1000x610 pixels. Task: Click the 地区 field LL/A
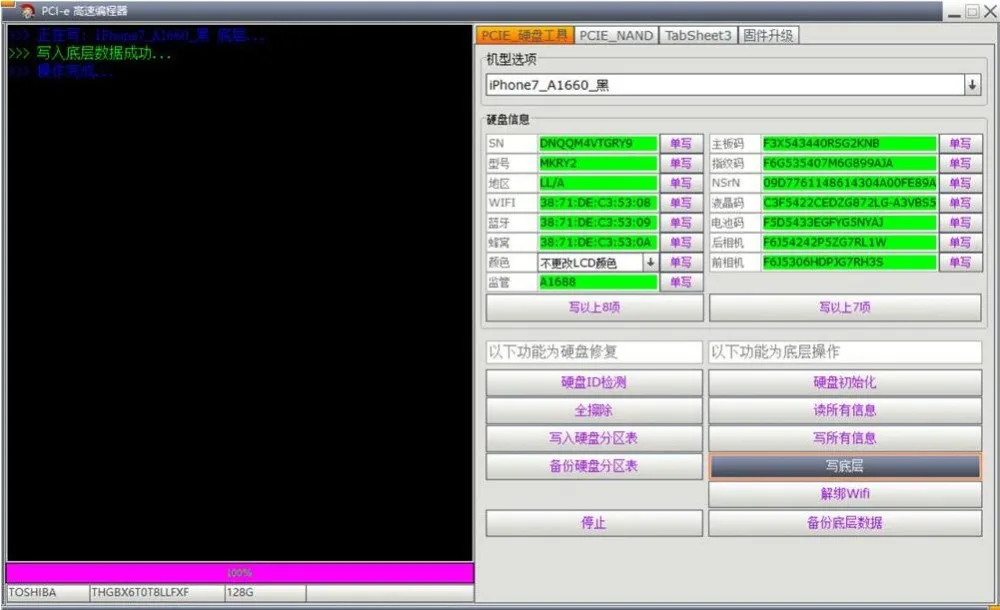pyautogui.click(x=598, y=183)
